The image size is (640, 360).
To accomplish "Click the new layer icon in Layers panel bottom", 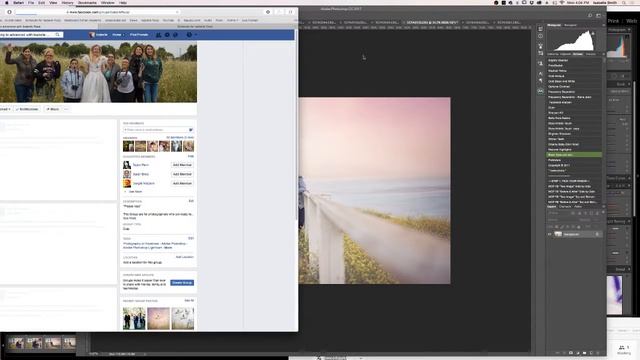I will click(591, 353).
